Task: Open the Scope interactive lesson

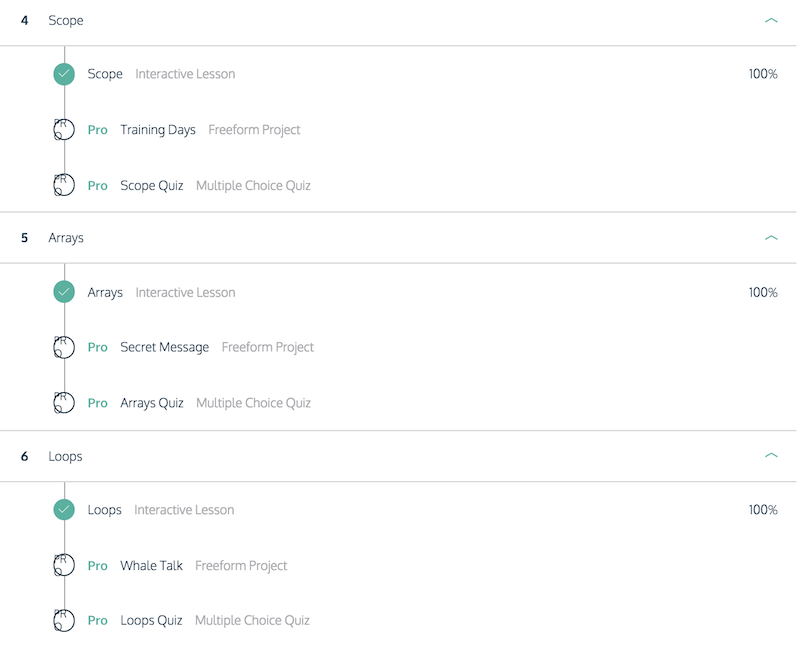Action: [x=105, y=74]
